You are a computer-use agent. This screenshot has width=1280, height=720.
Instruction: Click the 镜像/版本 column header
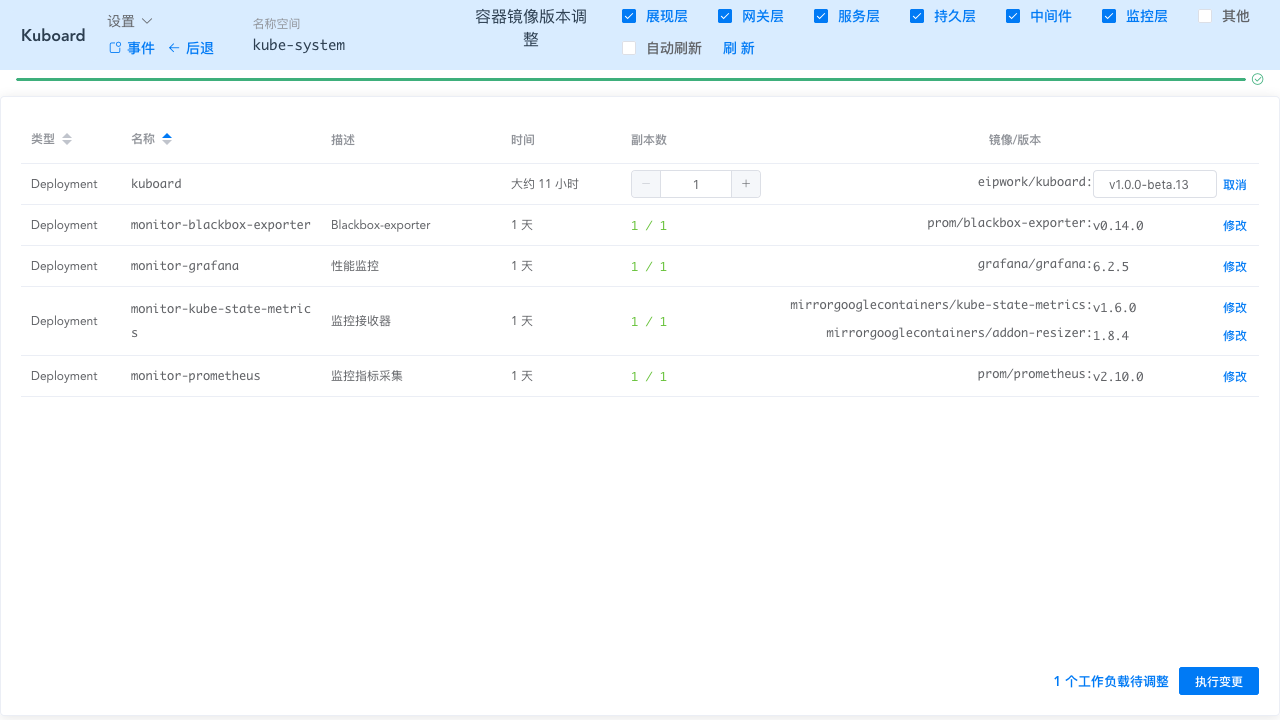(1015, 140)
